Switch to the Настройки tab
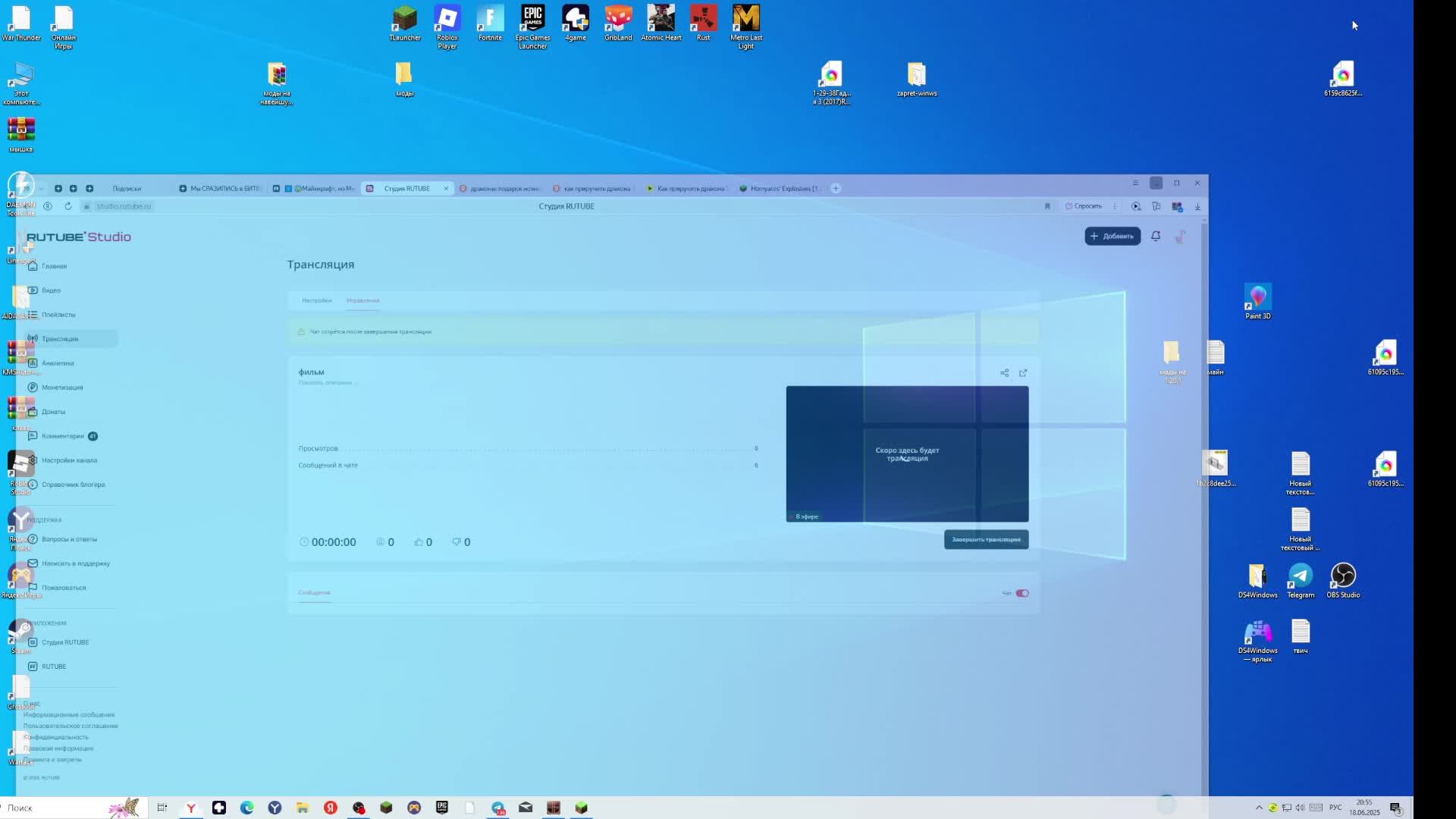This screenshot has height=819, width=1456. (x=316, y=300)
